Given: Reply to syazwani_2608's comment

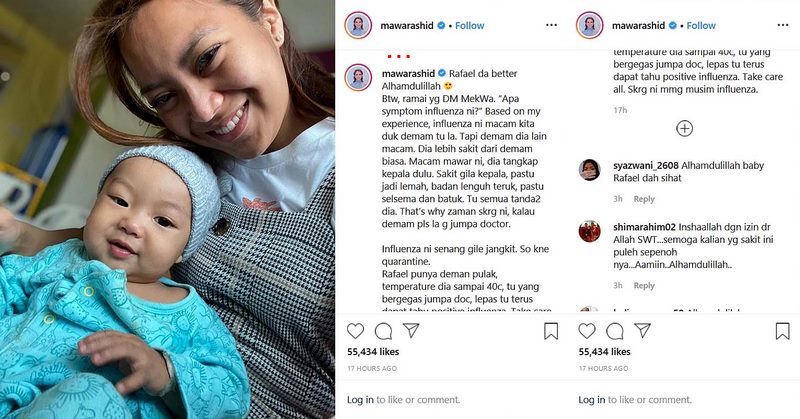Looking at the screenshot, I should tap(644, 199).
